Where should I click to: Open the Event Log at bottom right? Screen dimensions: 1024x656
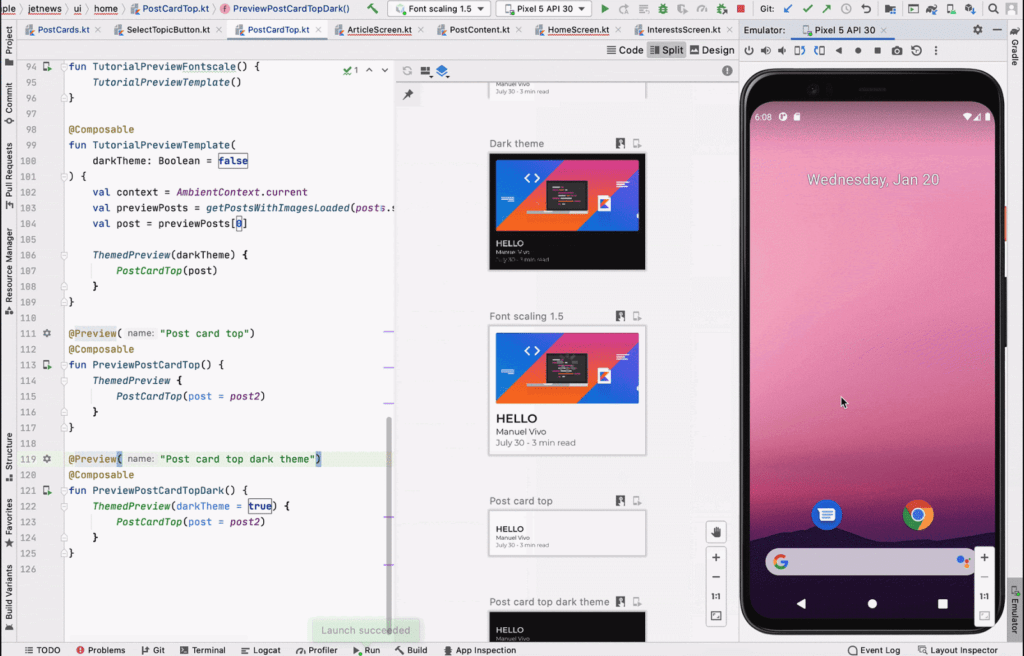(x=874, y=650)
